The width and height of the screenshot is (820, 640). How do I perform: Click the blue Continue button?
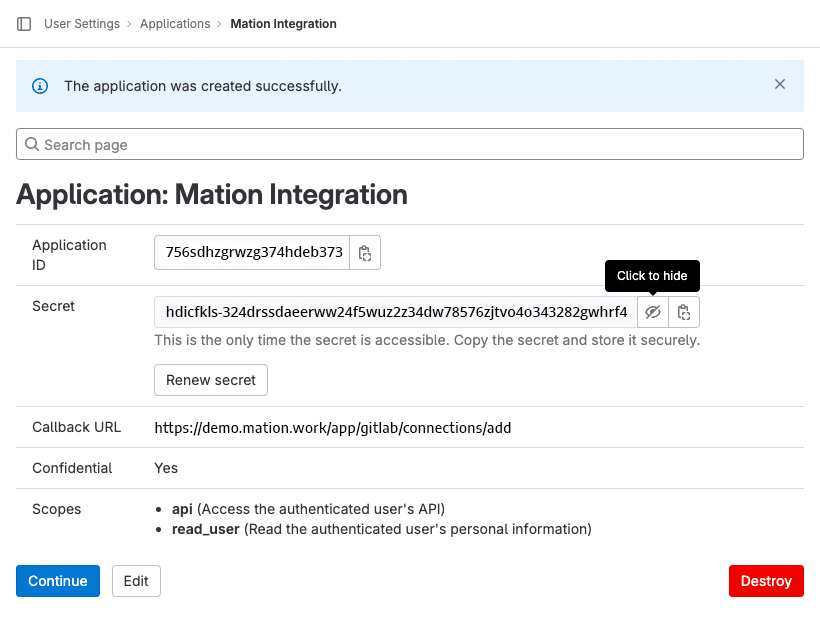tap(58, 581)
